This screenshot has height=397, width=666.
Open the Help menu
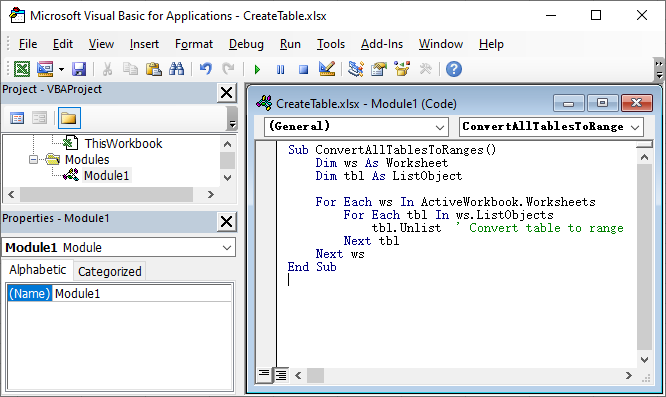coord(491,44)
